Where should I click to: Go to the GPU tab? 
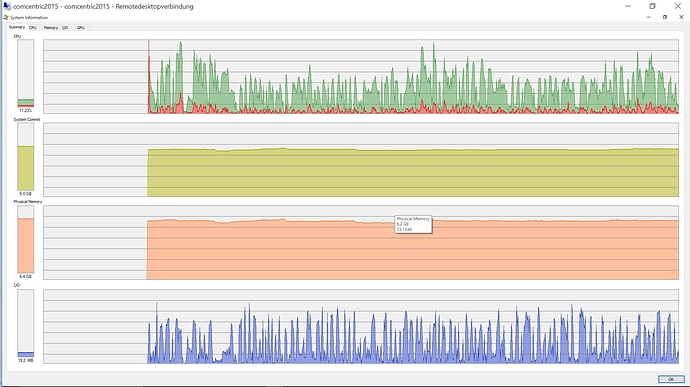pyautogui.click(x=81, y=27)
